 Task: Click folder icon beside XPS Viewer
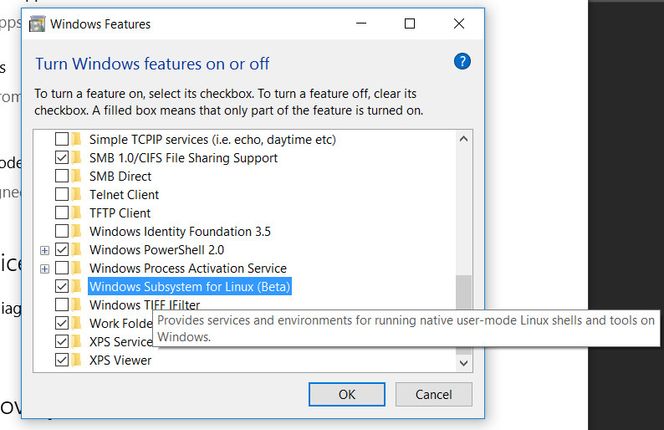[76, 360]
